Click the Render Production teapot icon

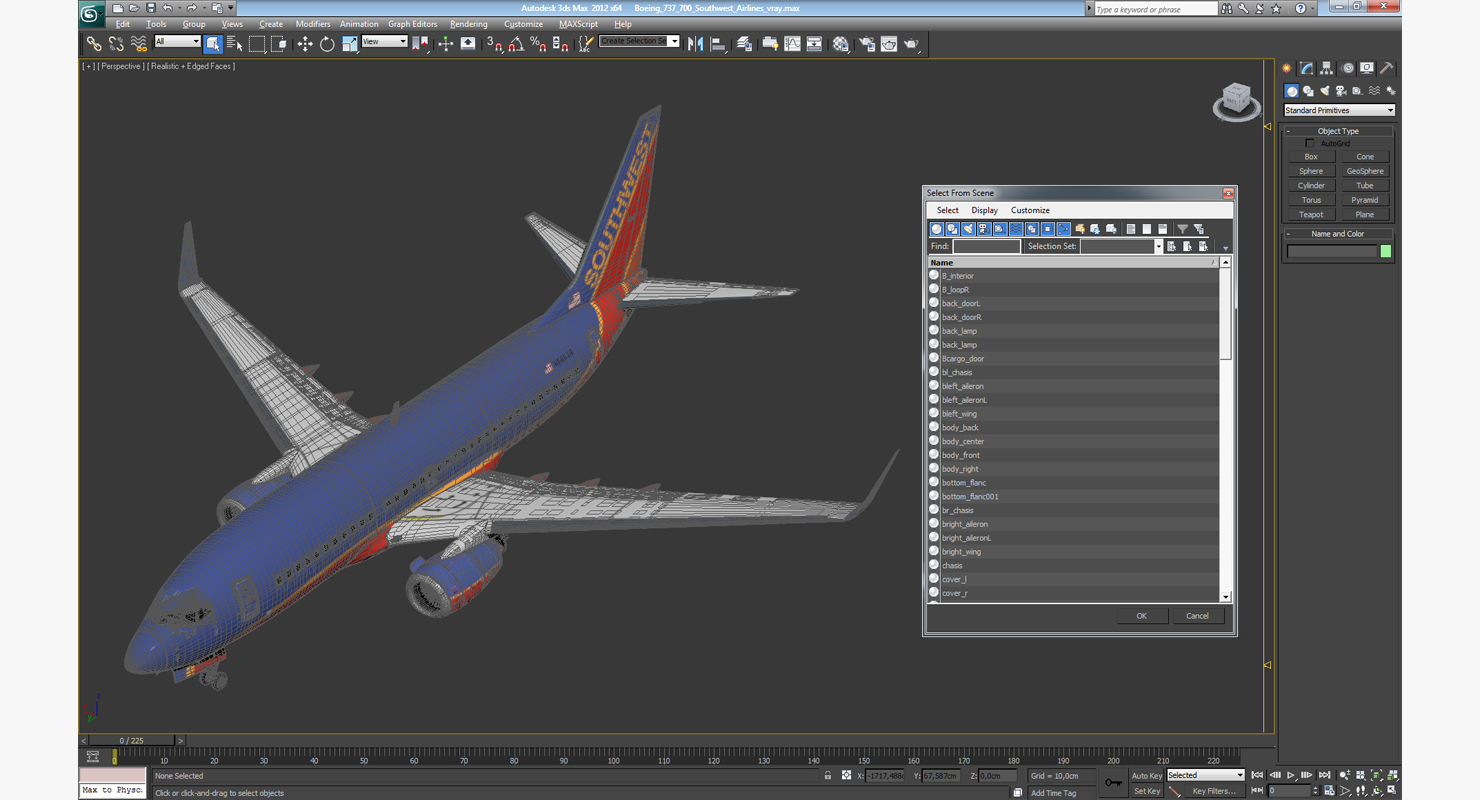(x=911, y=44)
